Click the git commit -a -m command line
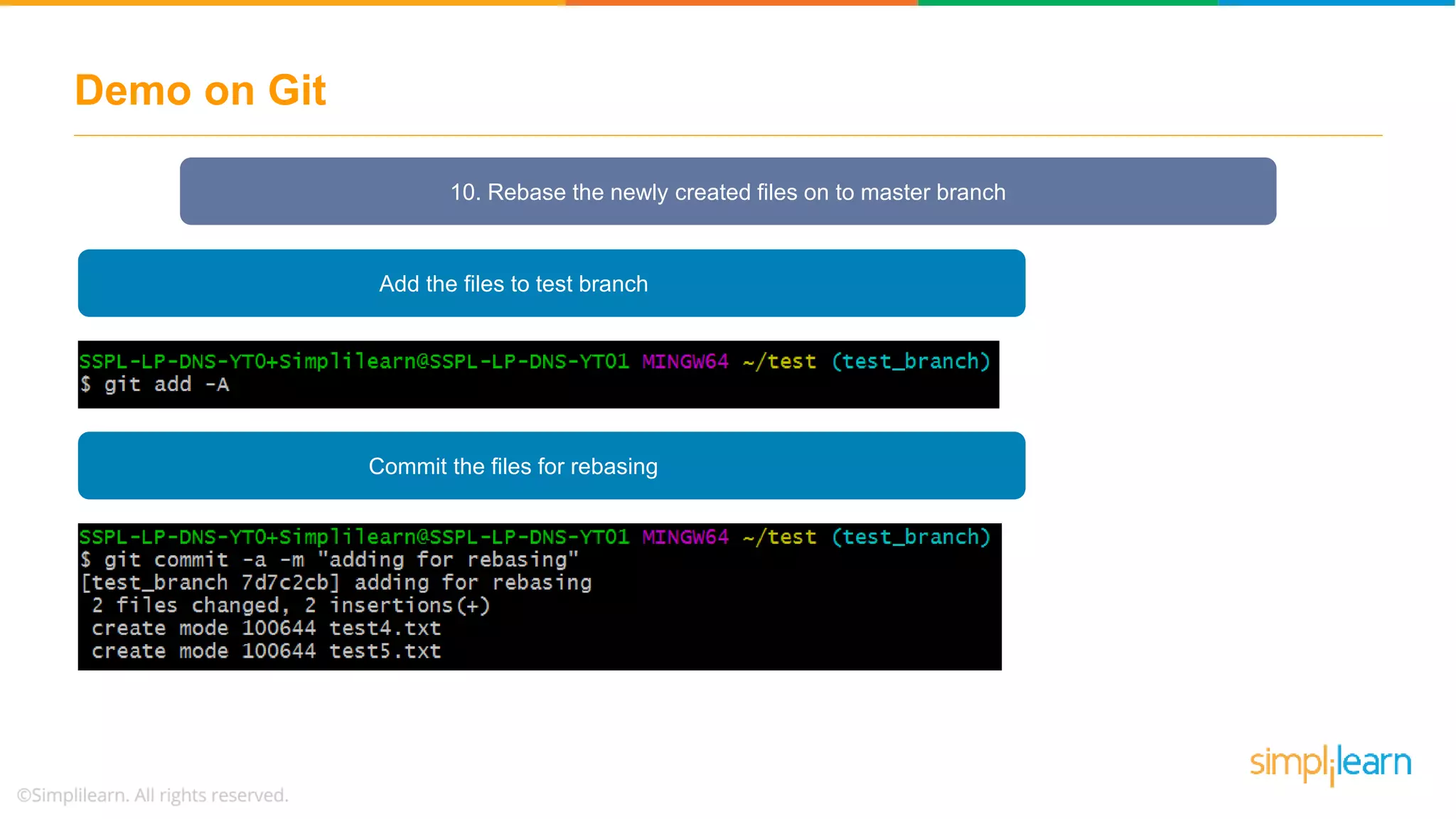The width and height of the screenshot is (1456, 819). pyautogui.click(x=330, y=560)
